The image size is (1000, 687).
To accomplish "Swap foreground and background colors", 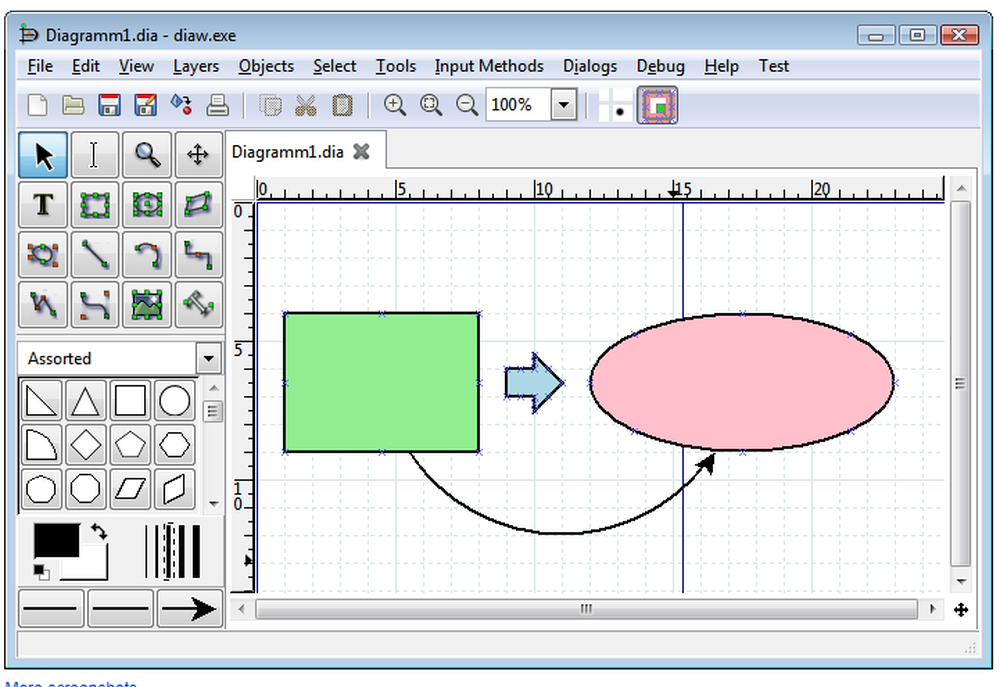I will [99, 531].
